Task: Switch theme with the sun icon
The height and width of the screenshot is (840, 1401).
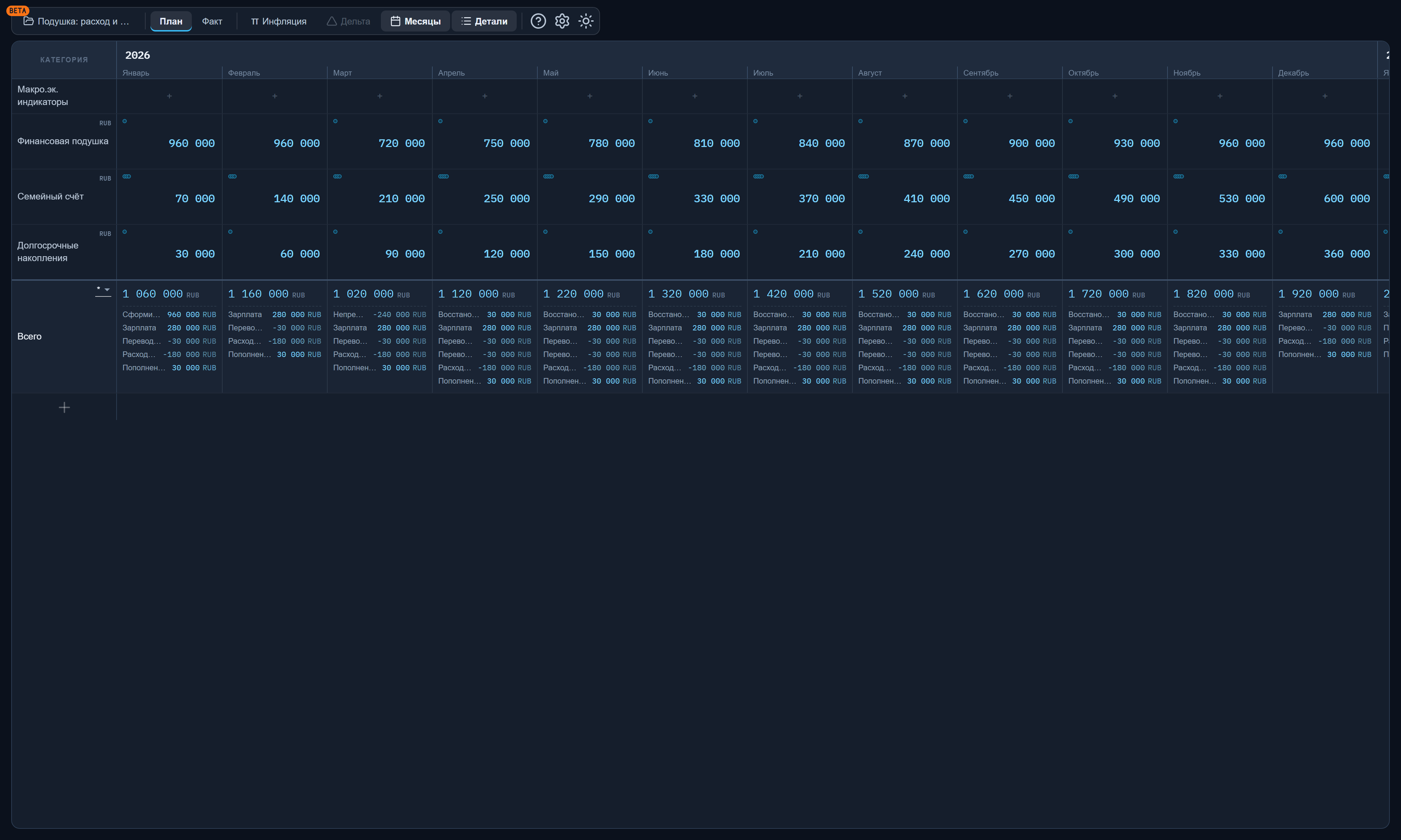Action: point(585,21)
